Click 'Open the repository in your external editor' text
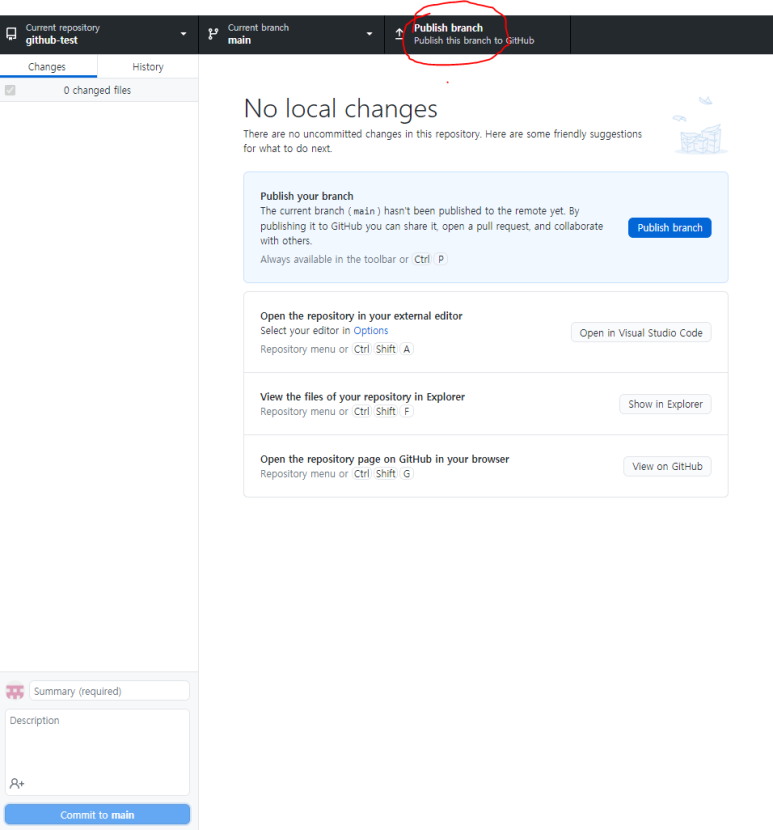The height and width of the screenshot is (830, 773). (361, 316)
